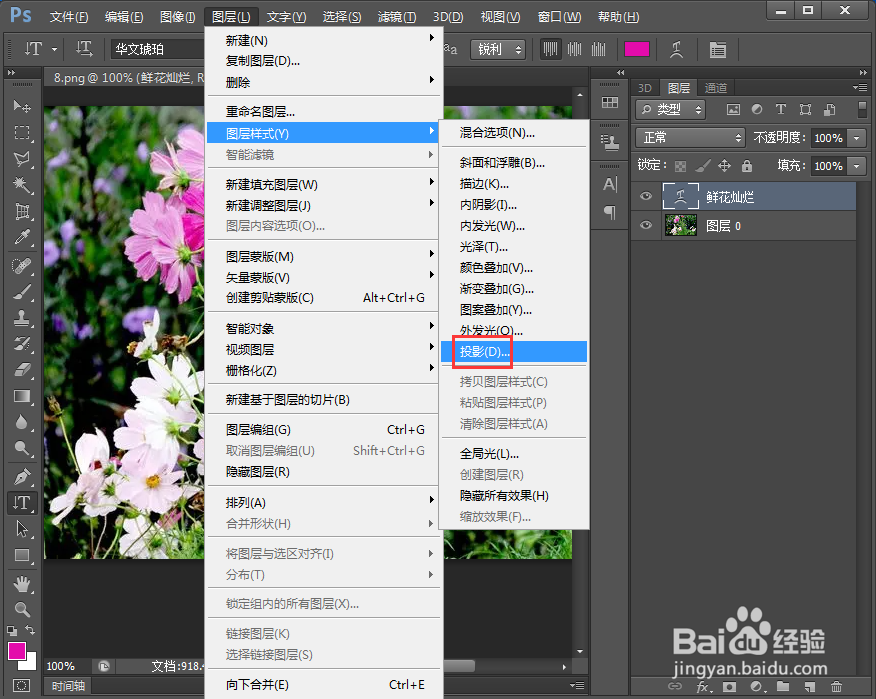This screenshot has width=876, height=699.
Task: Select the Move tool
Action: tap(22, 106)
